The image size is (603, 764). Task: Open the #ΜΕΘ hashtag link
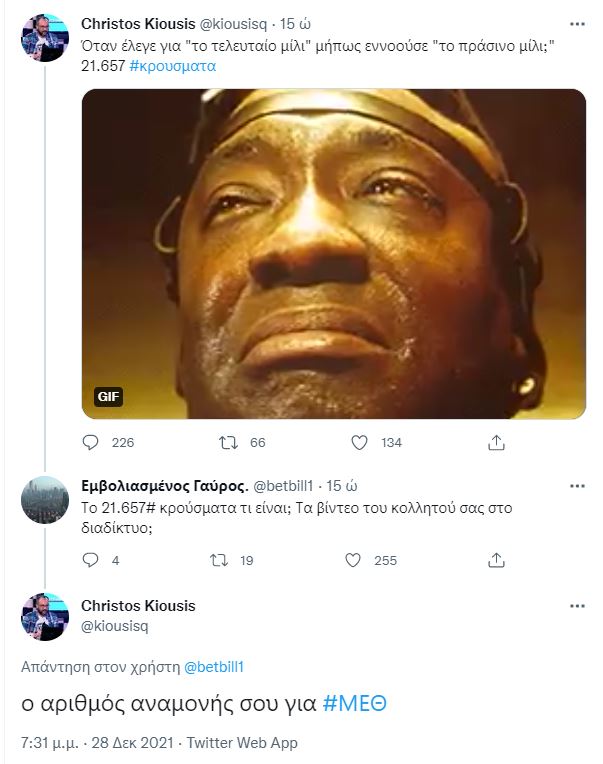point(355,703)
